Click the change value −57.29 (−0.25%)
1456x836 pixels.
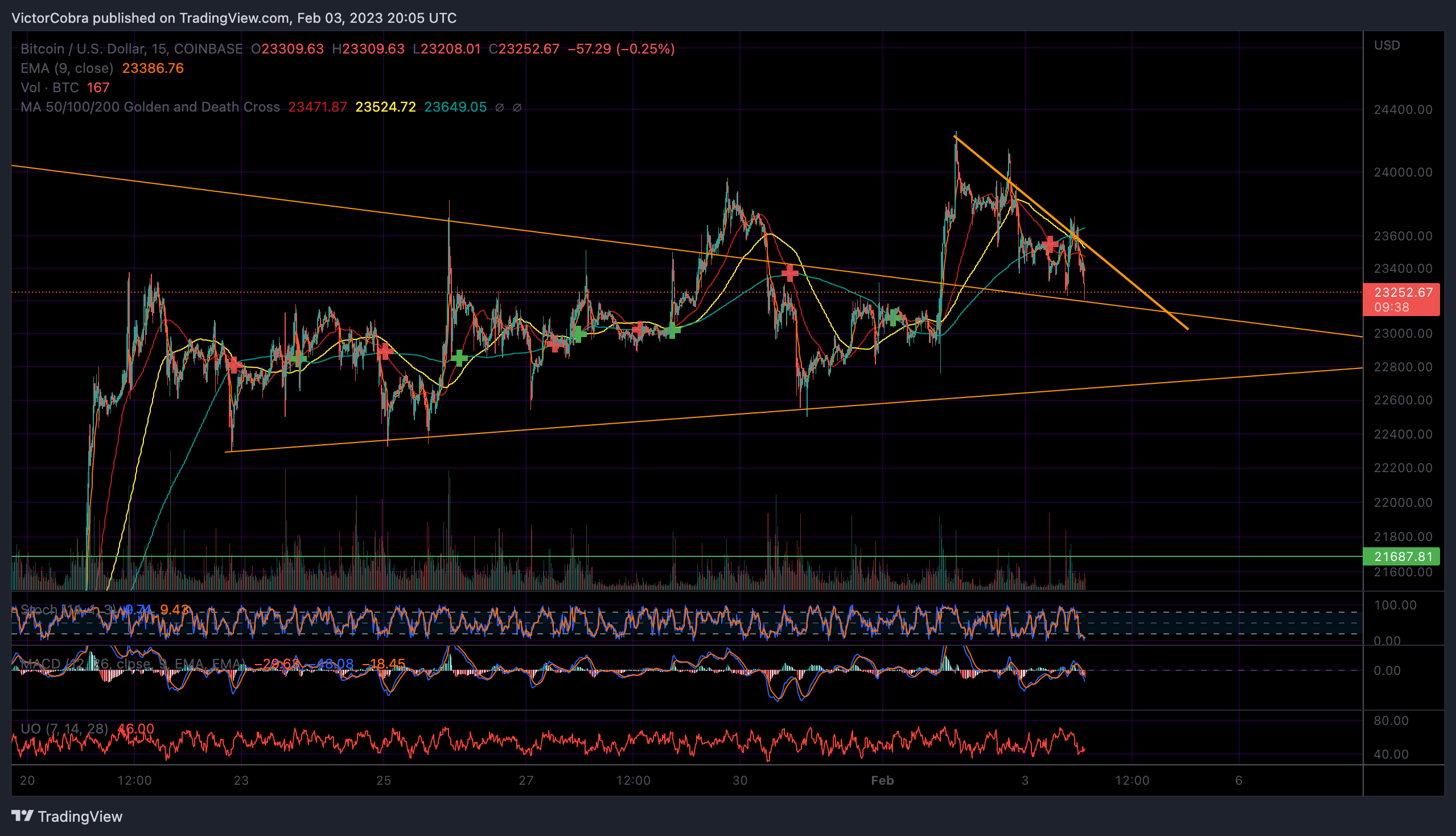coord(622,49)
